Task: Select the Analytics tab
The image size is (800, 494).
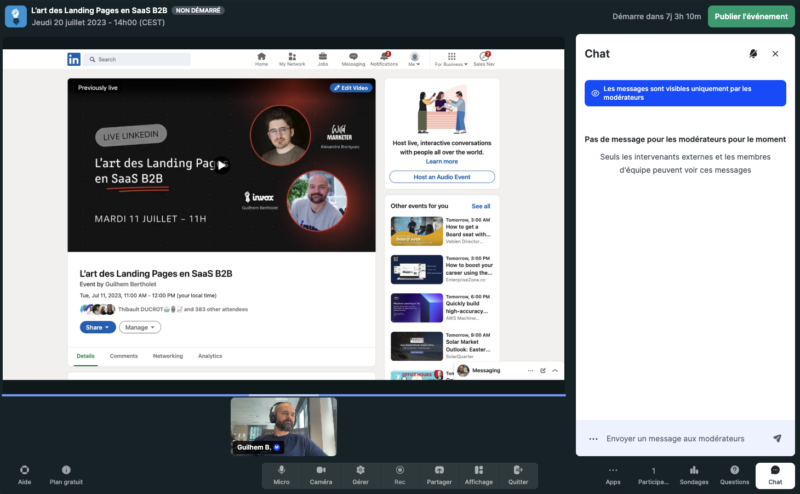Action: point(210,356)
